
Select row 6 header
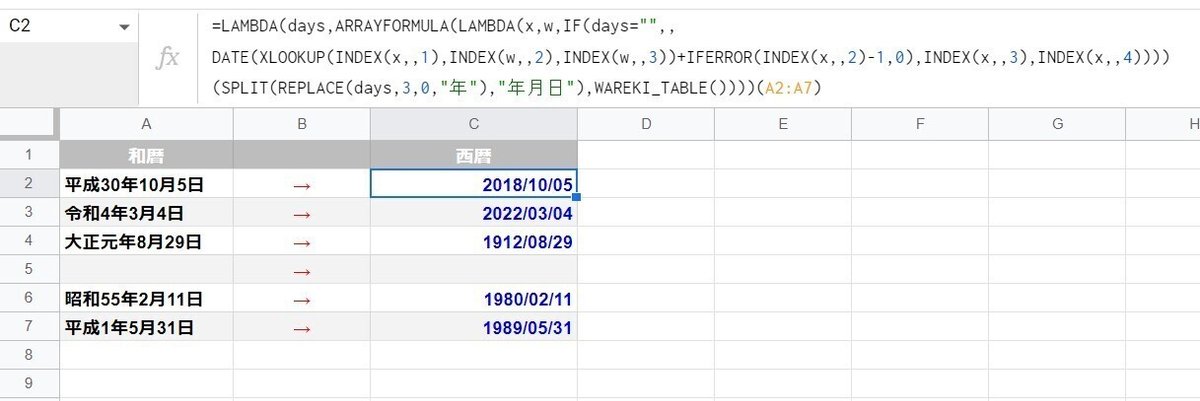click(x=30, y=298)
